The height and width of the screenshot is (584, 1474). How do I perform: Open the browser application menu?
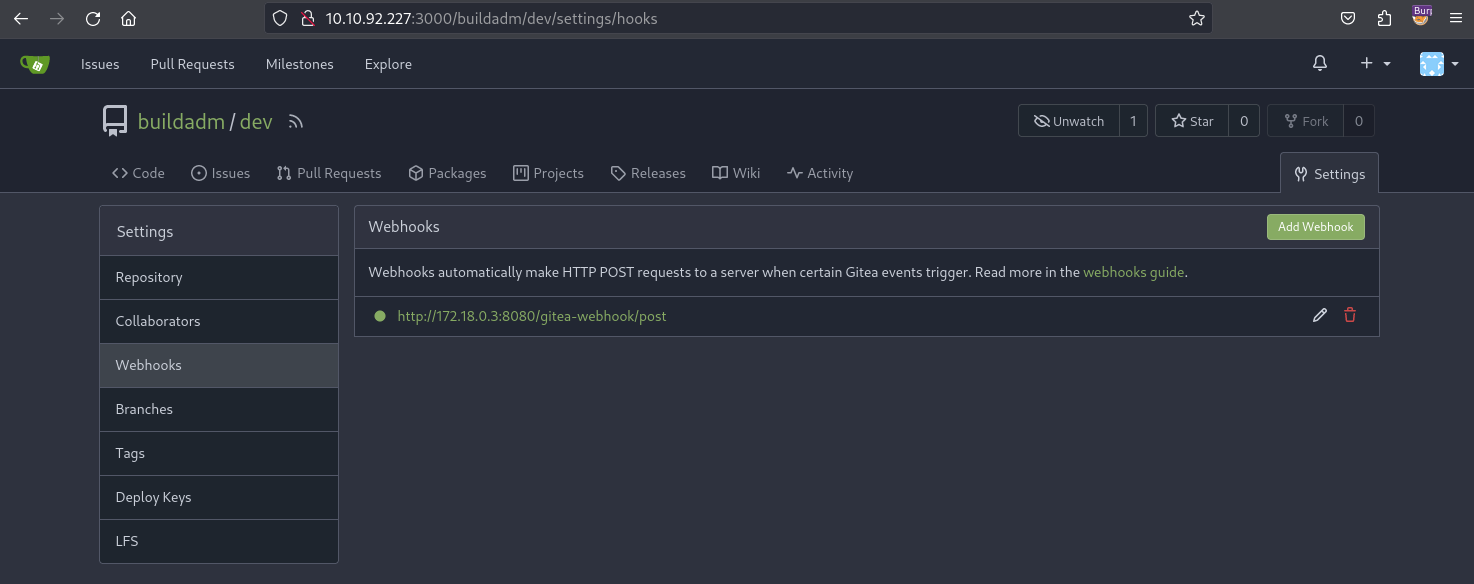point(1456,18)
